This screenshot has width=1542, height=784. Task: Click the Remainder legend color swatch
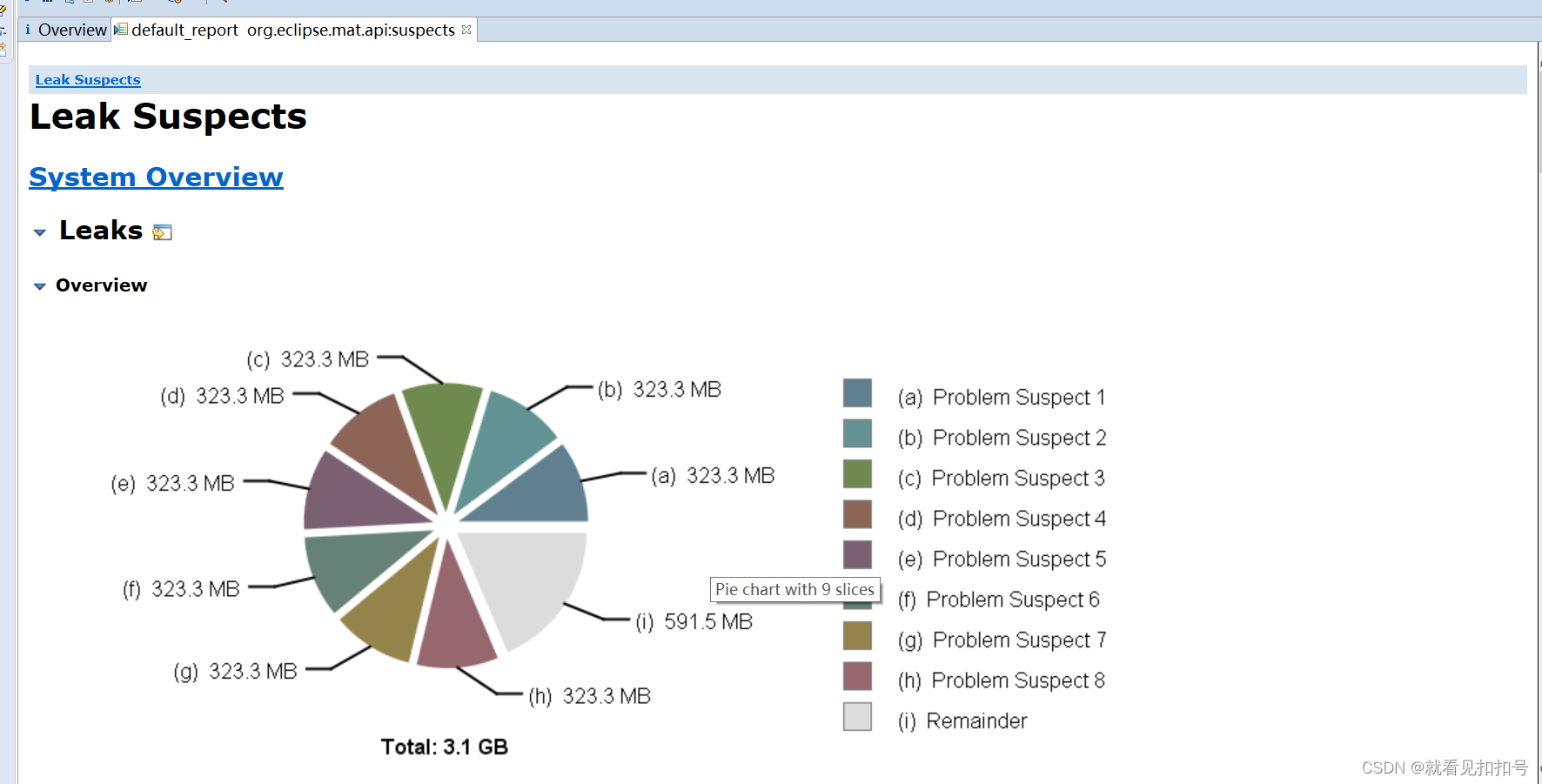[x=857, y=717]
